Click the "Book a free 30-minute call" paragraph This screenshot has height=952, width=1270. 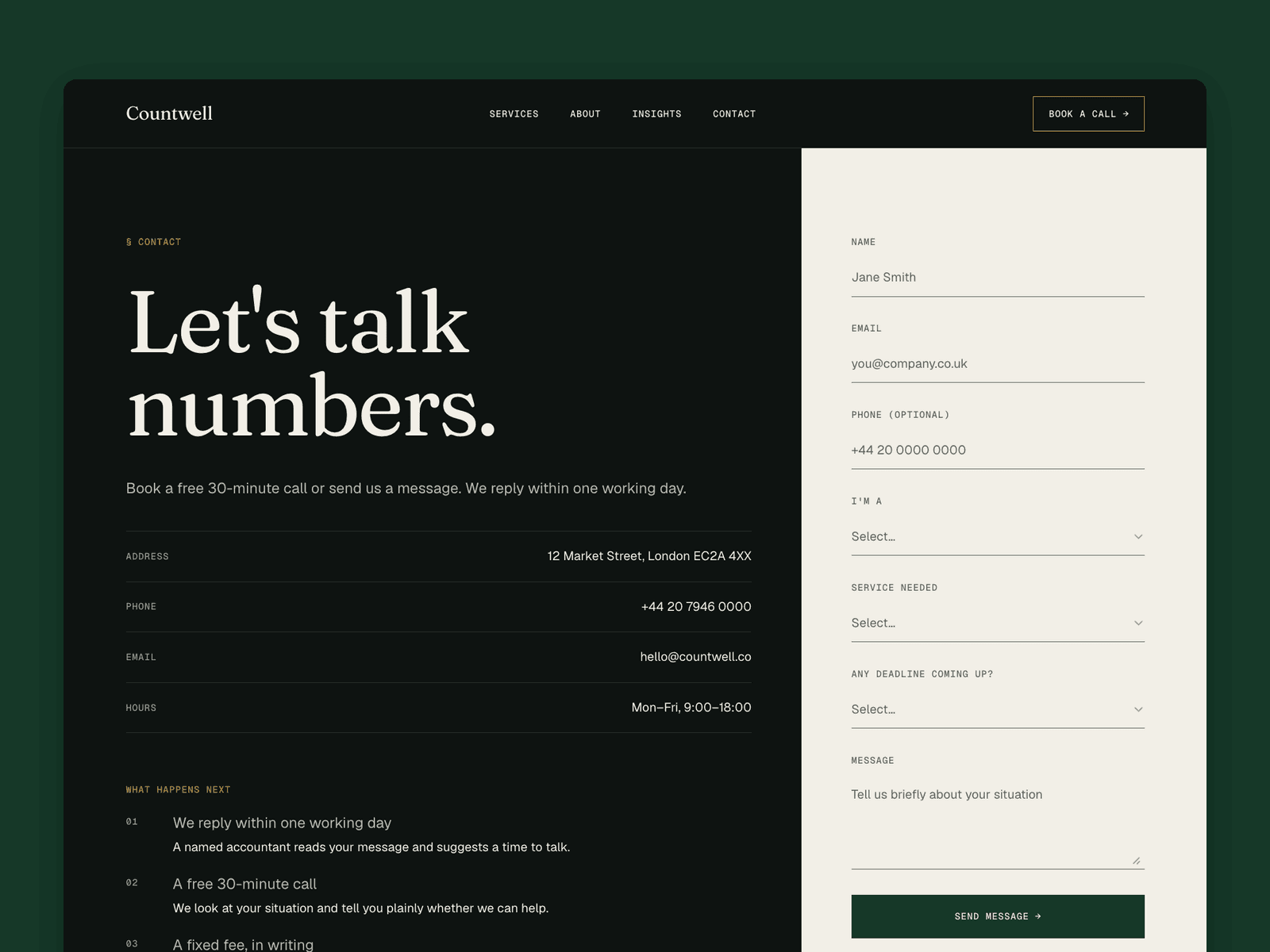coord(406,489)
